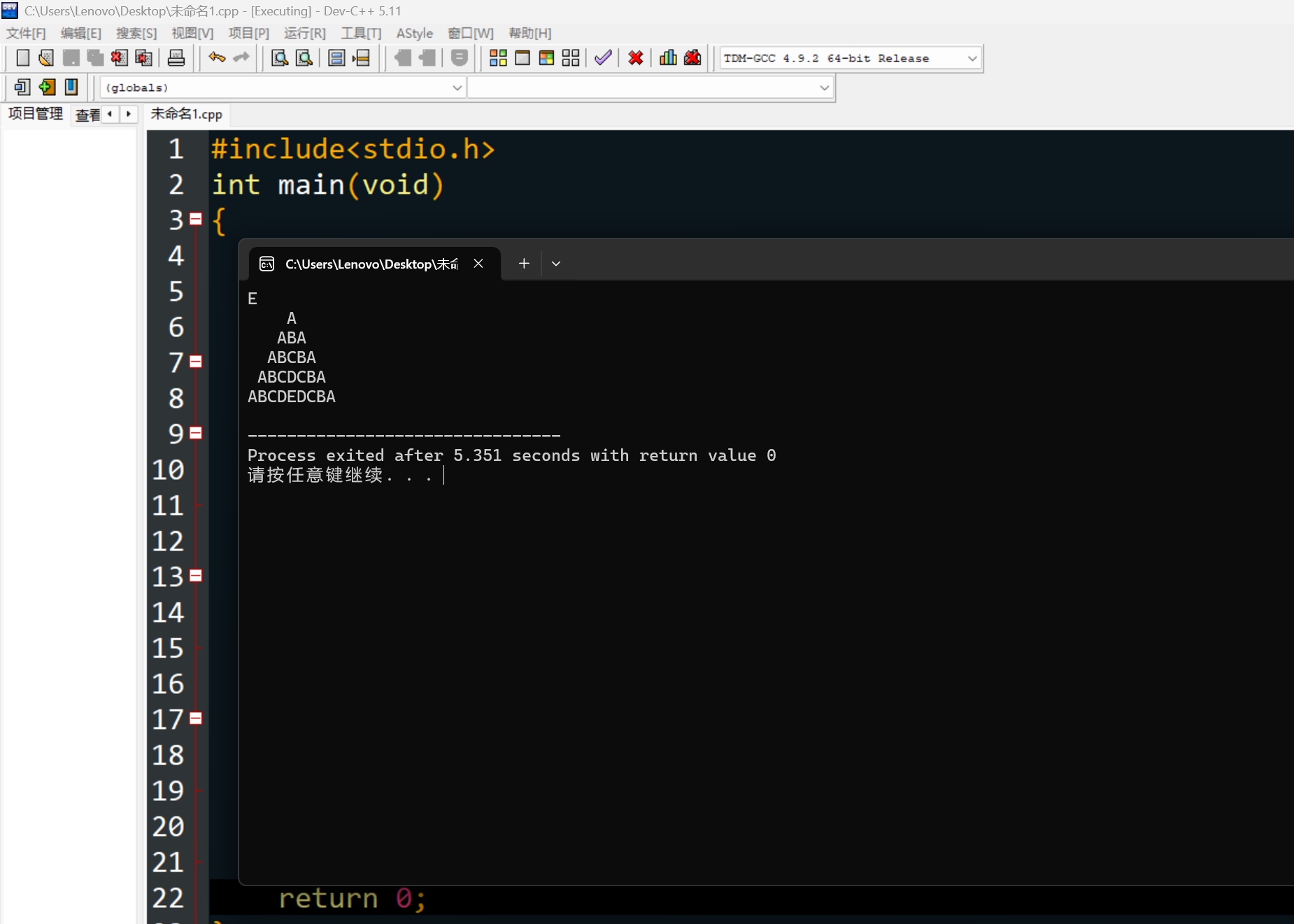Stop execution with red X icon
Image resolution: width=1294 pixels, height=924 pixels.
(x=636, y=58)
